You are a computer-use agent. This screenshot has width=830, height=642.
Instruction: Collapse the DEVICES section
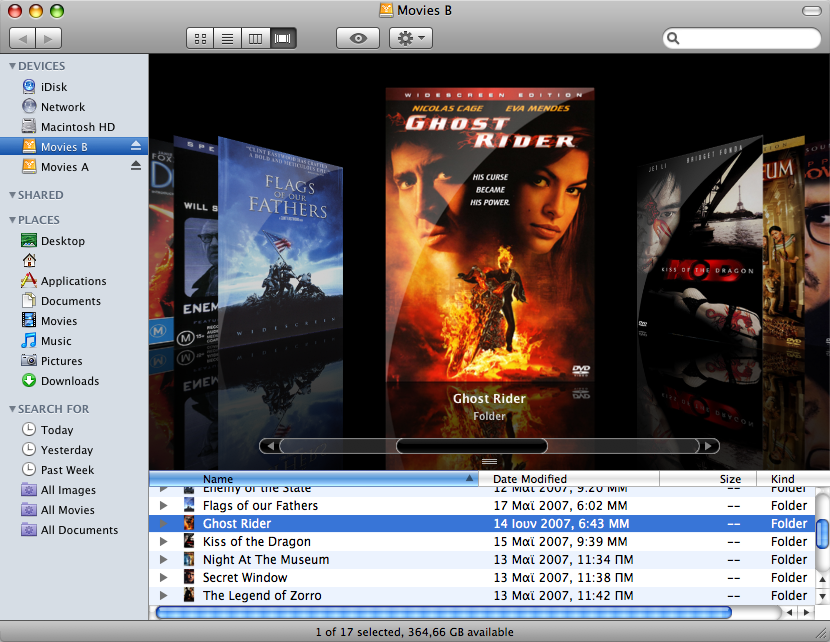(x=12, y=66)
